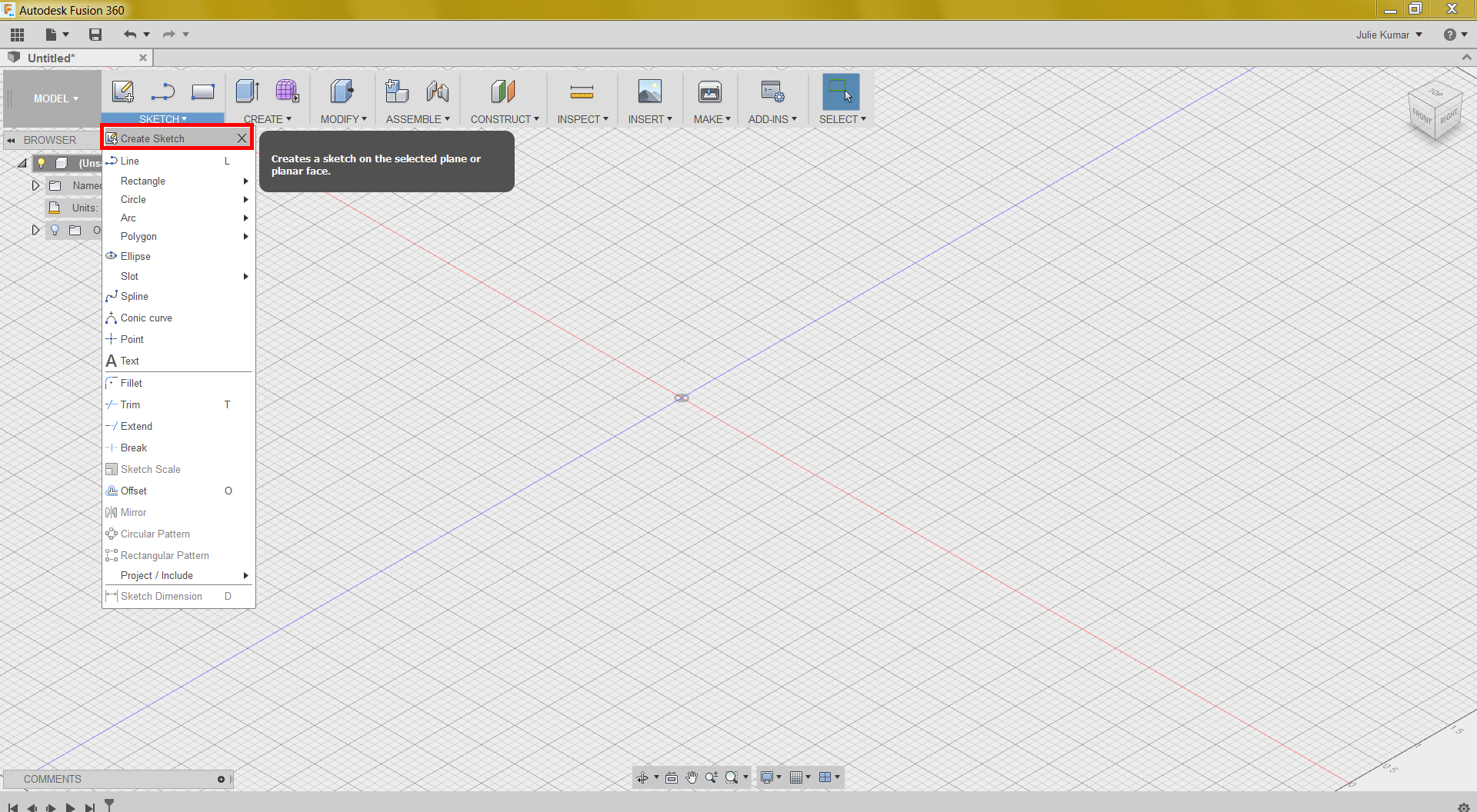
Task: Choose Spline from the Sketch menu
Action: pos(178,296)
